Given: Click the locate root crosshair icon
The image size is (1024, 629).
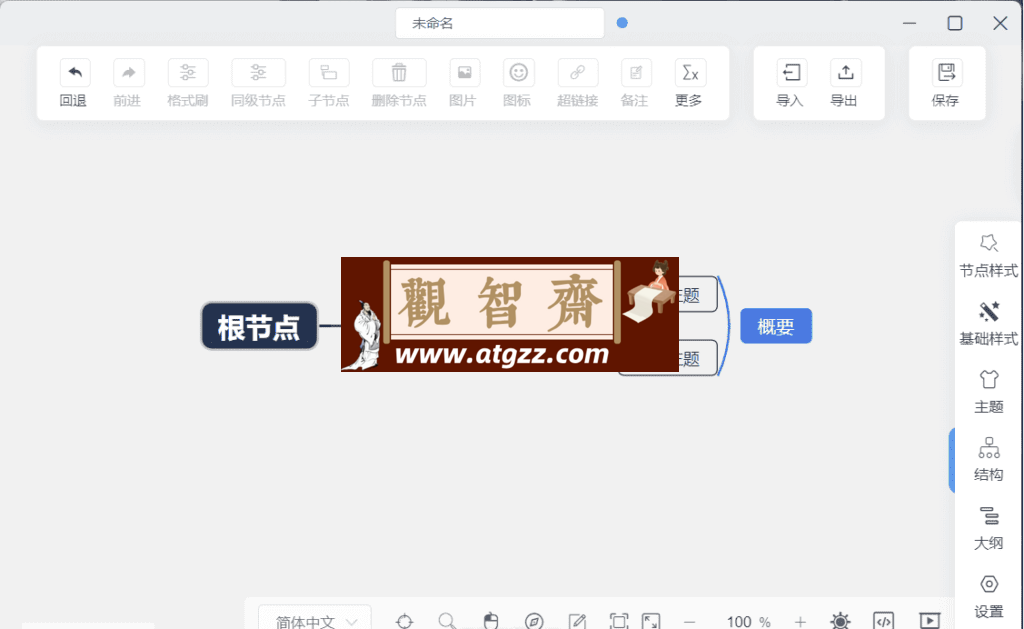Looking at the screenshot, I should (x=405, y=621).
